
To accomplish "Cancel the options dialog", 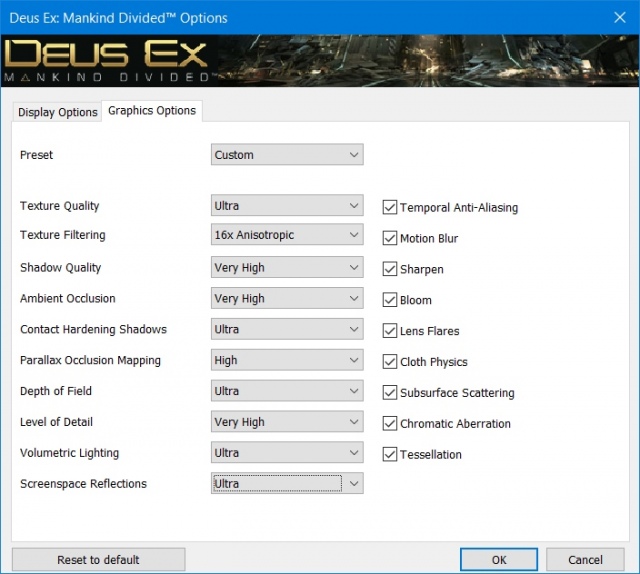I will coord(585,559).
